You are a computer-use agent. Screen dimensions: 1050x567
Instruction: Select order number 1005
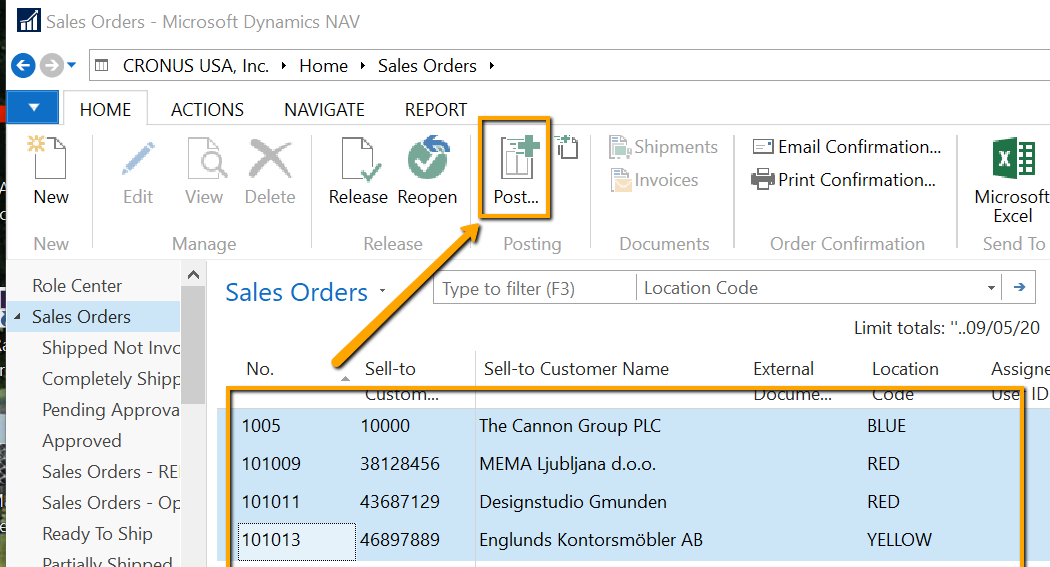pyautogui.click(x=261, y=426)
